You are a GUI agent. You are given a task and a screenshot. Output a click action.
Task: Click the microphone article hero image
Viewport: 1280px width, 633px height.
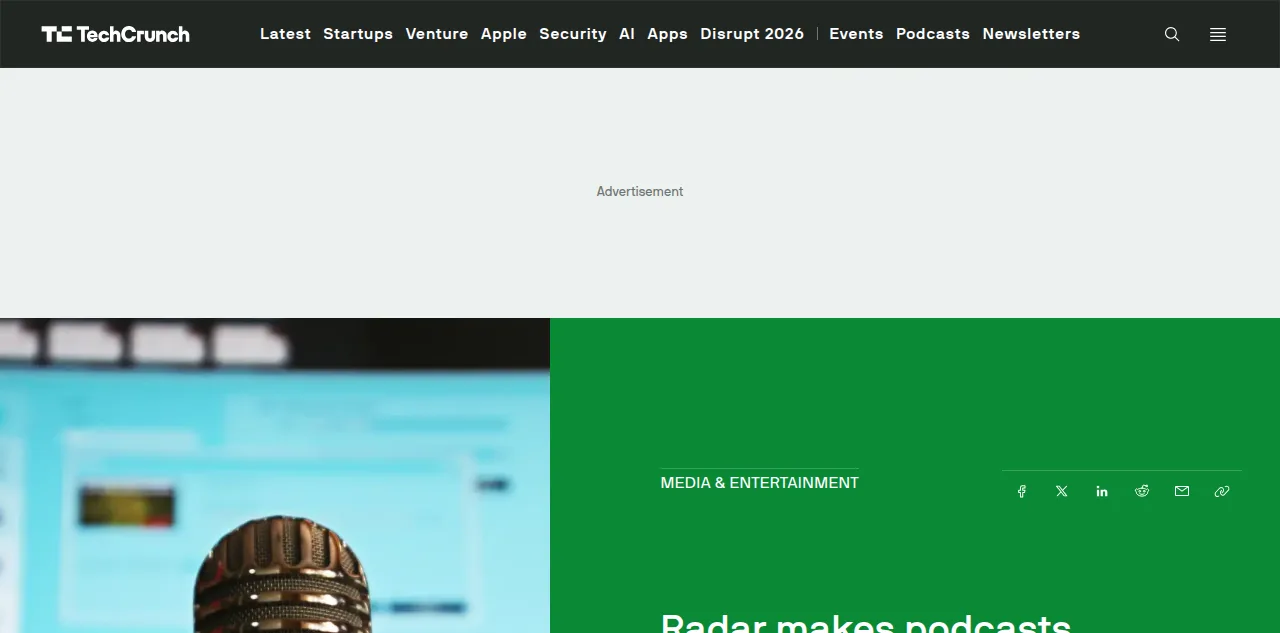(275, 476)
